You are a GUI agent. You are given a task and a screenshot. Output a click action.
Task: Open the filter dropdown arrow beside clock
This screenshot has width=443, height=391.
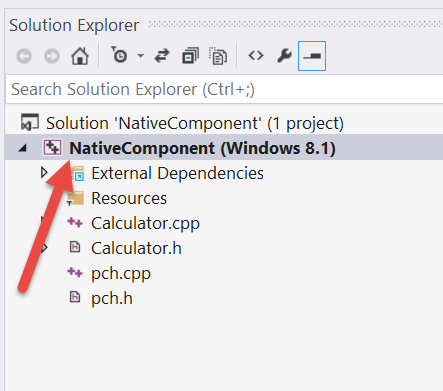coord(141,56)
